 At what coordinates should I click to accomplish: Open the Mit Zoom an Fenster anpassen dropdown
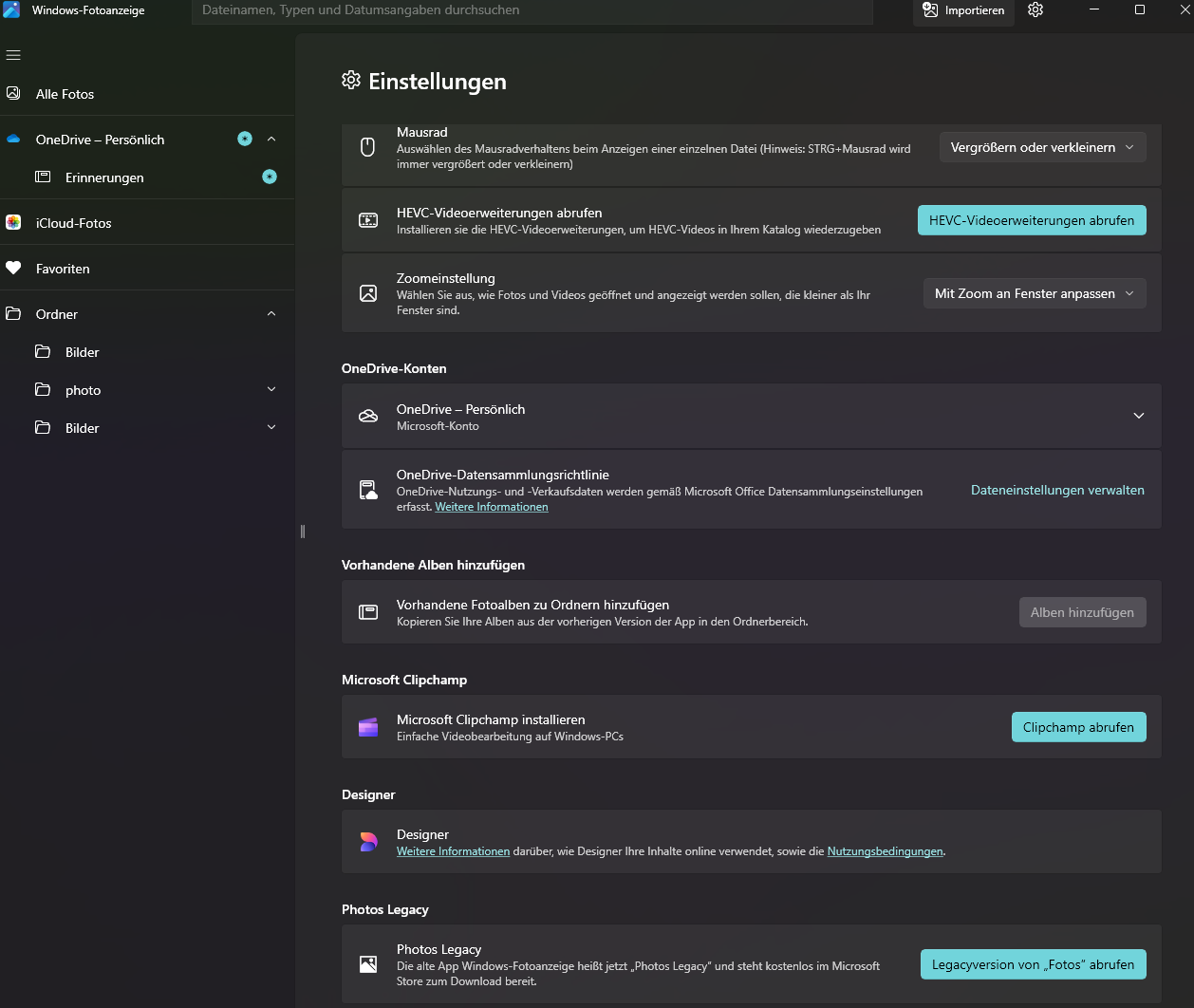[x=1034, y=293]
